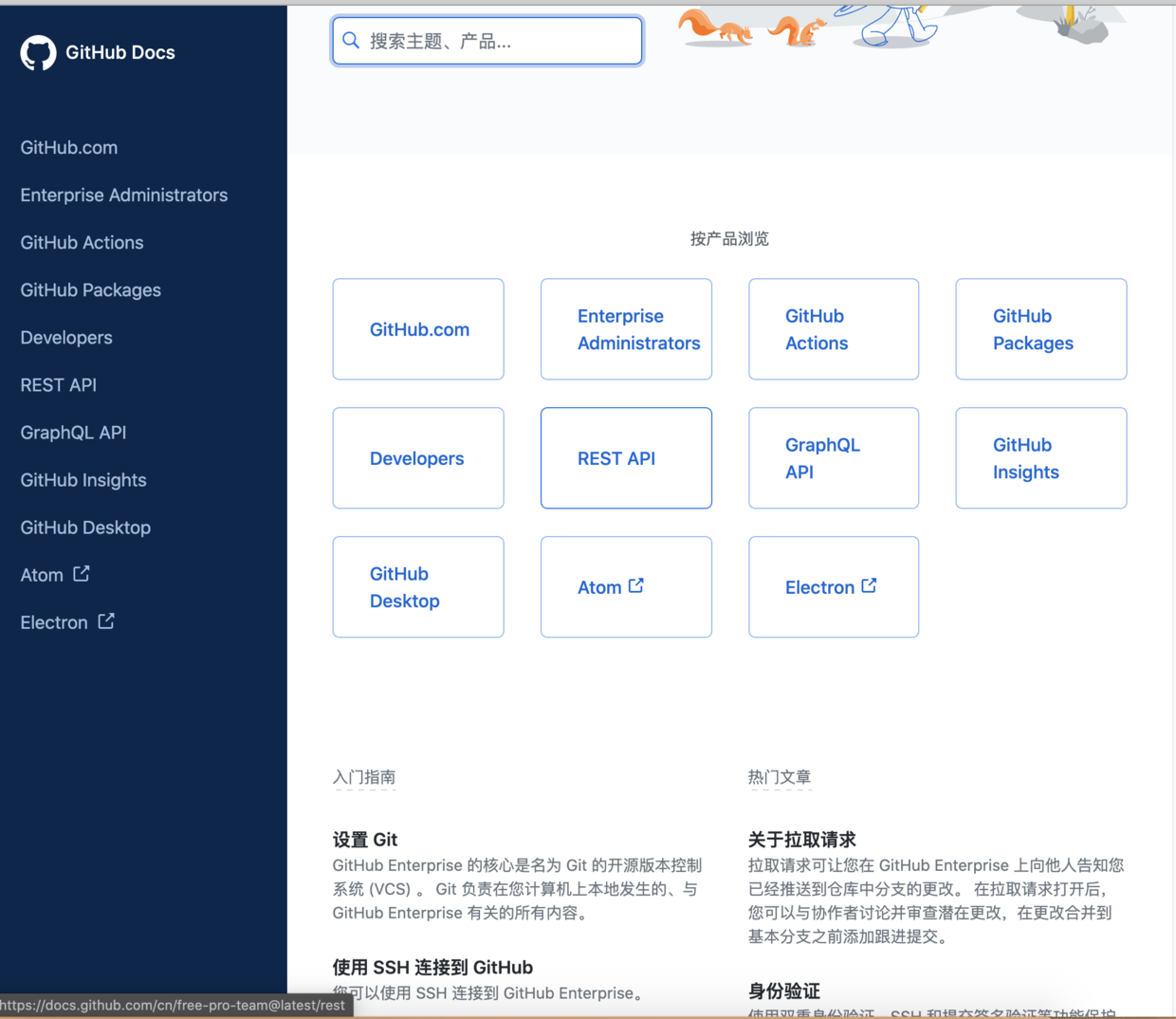Image resolution: width=1176 pixels, height=1019 pixels.
Task: Open the REST API product card
Action: click(x=626, y=457)
